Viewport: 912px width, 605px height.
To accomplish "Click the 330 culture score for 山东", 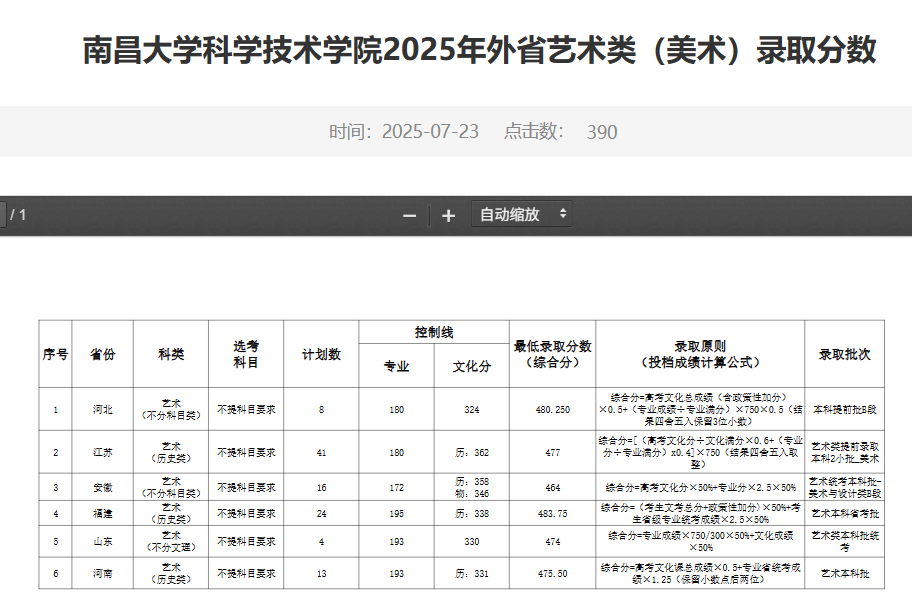I will (x=472, y=542).
